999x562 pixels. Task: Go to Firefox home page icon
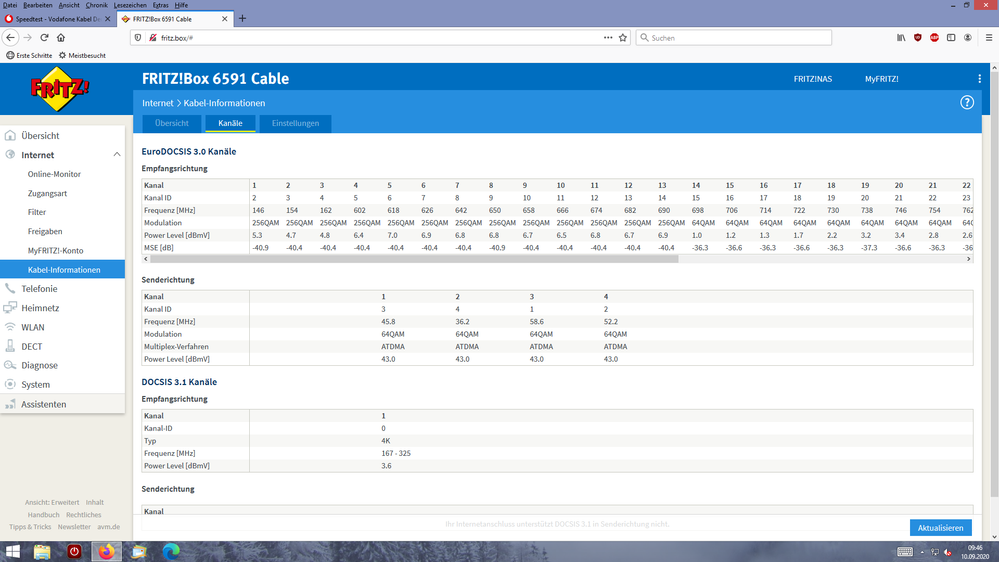[x=61, y=38]
